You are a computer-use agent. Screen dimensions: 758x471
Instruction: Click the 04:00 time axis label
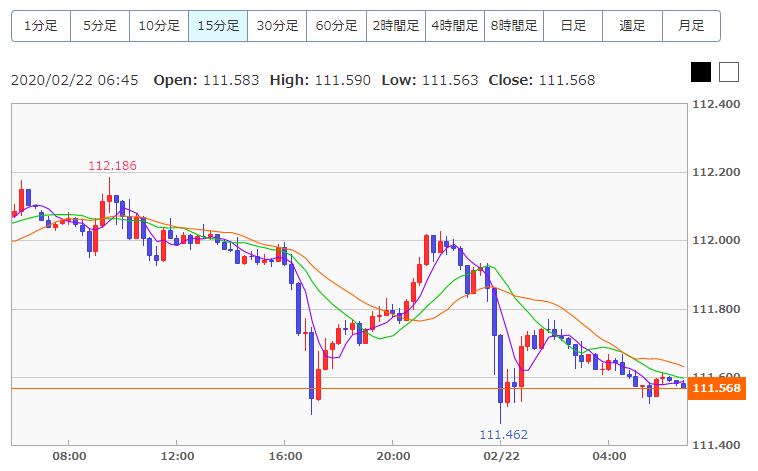609,456
